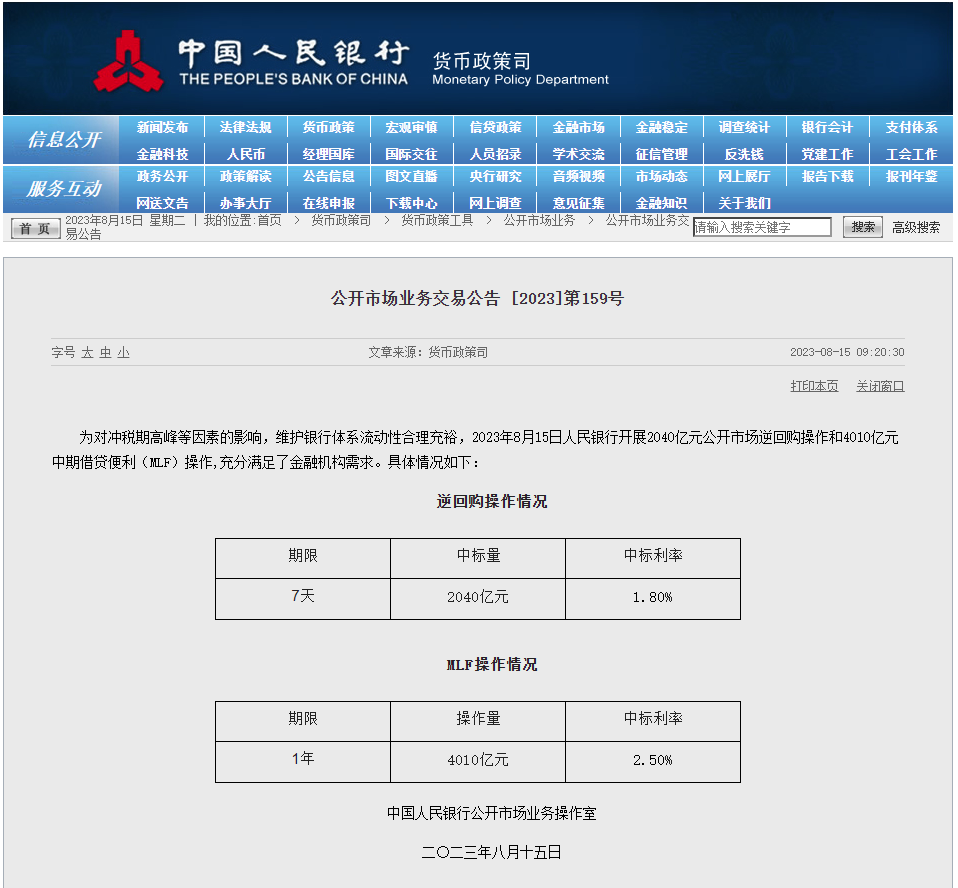
Task: Click the 首页 home button
Action: 35,228
